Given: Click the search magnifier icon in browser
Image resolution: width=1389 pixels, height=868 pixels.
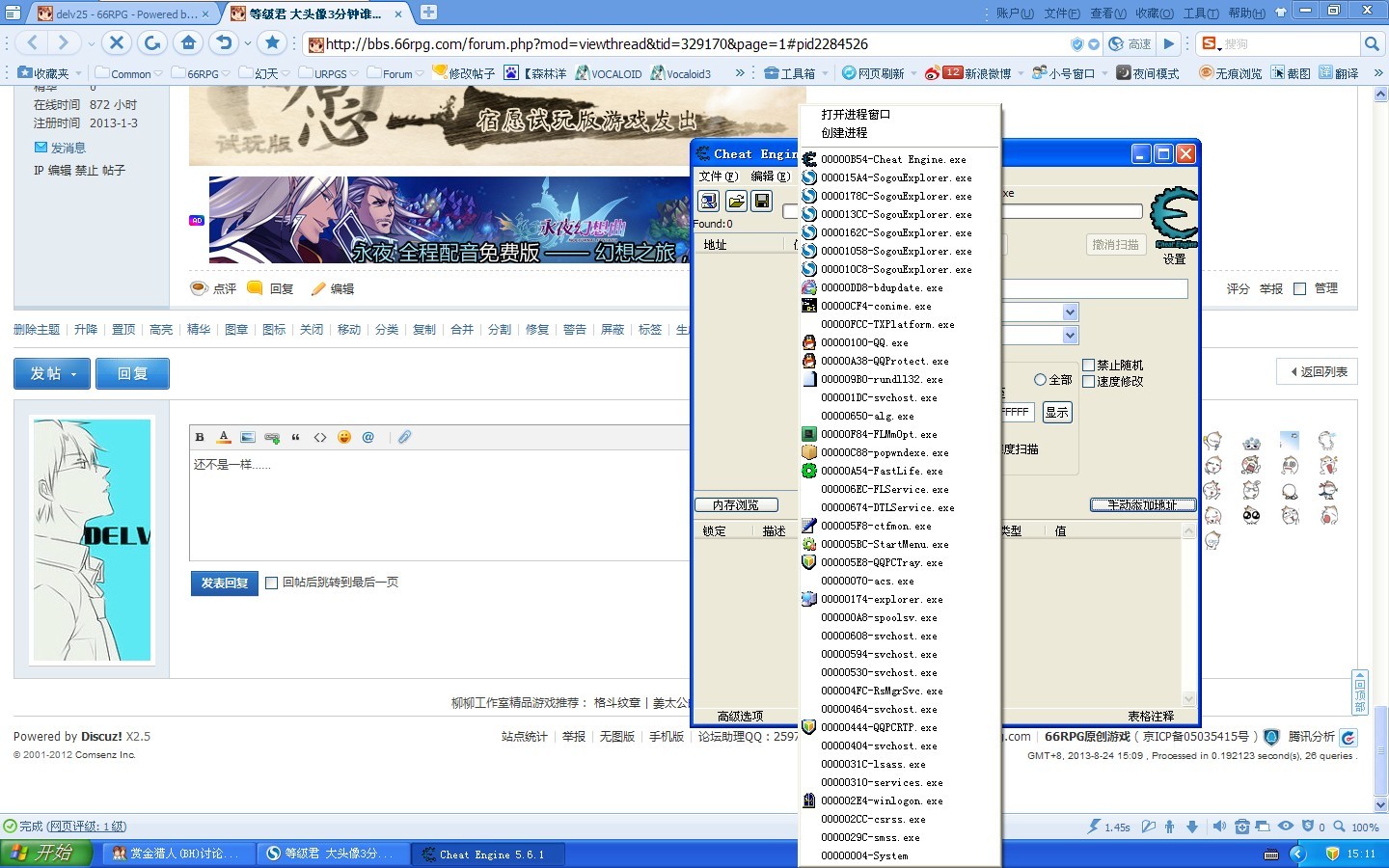Looking at the screenshot, I should pyautogui.click(x=1372, y=43).
